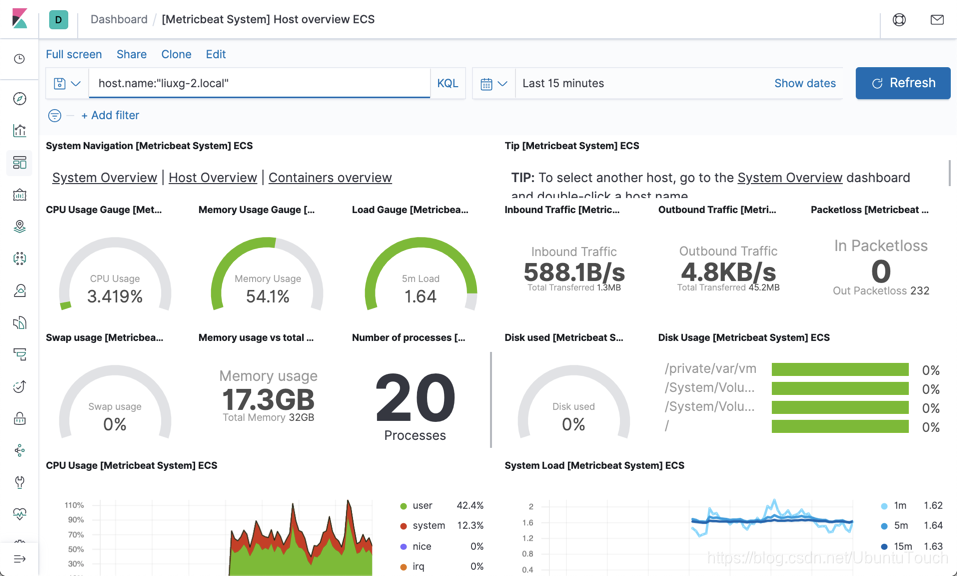Click 'Out Packetloss 232' text

(881, 291)
